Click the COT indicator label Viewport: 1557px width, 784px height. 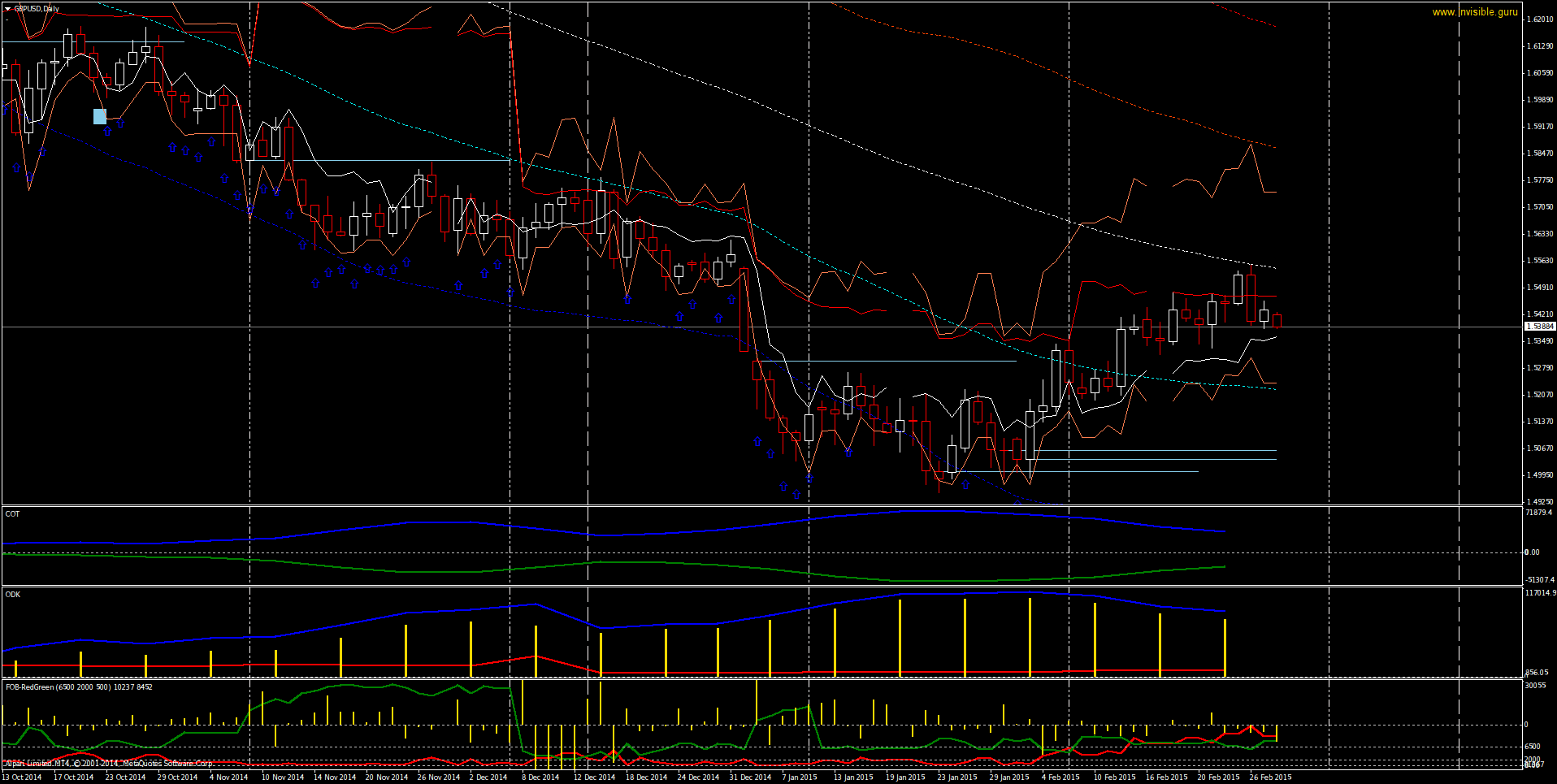click(x=12, y=513)
